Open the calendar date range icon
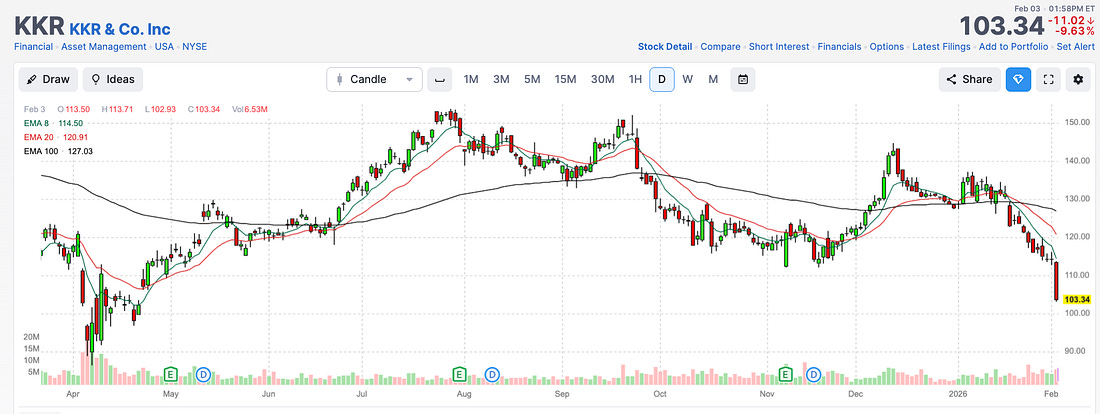The height and width of the screenshot is (414, 1100). point(742,79)
